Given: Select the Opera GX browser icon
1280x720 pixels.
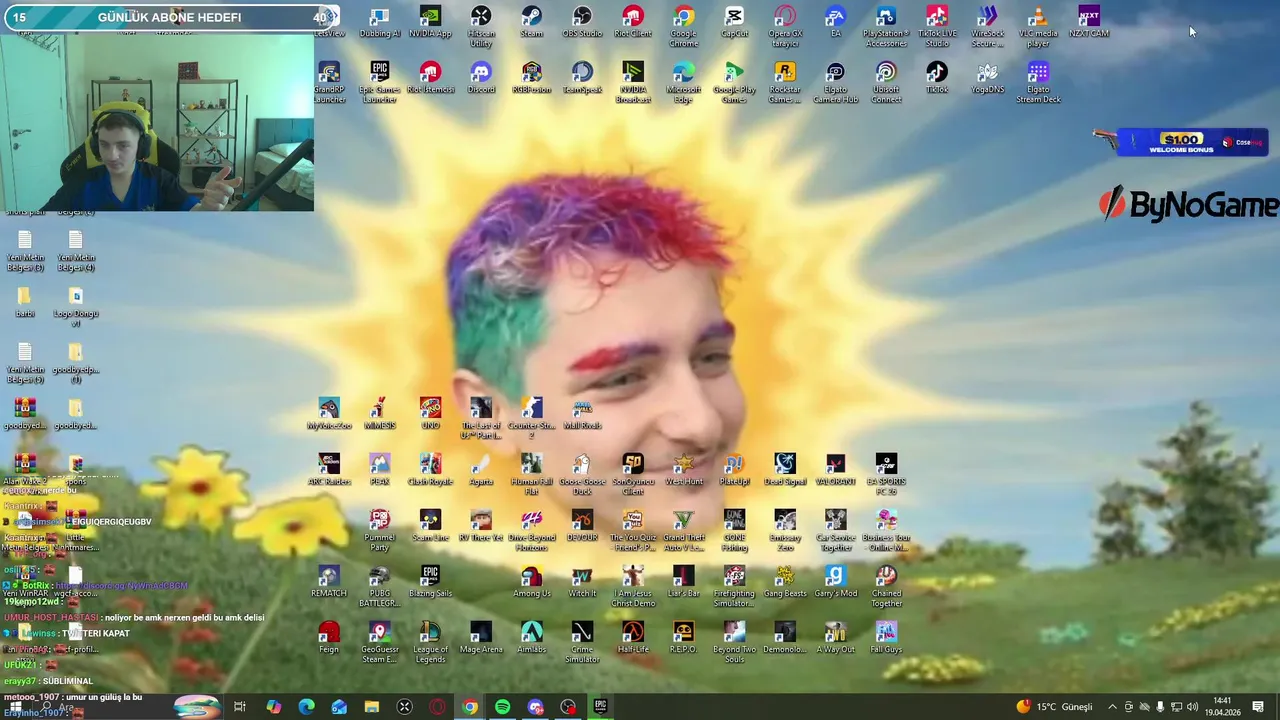Looking at the screenshot, I should pos(785,27).
